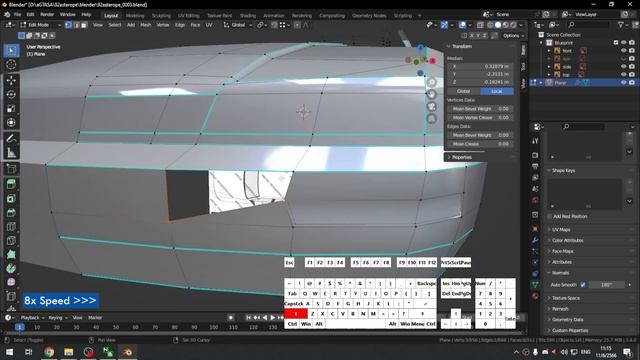Uncheck the Blueprint collection exclude checkbox
Viewport: 640px width, 360px height.
[616, 42]
